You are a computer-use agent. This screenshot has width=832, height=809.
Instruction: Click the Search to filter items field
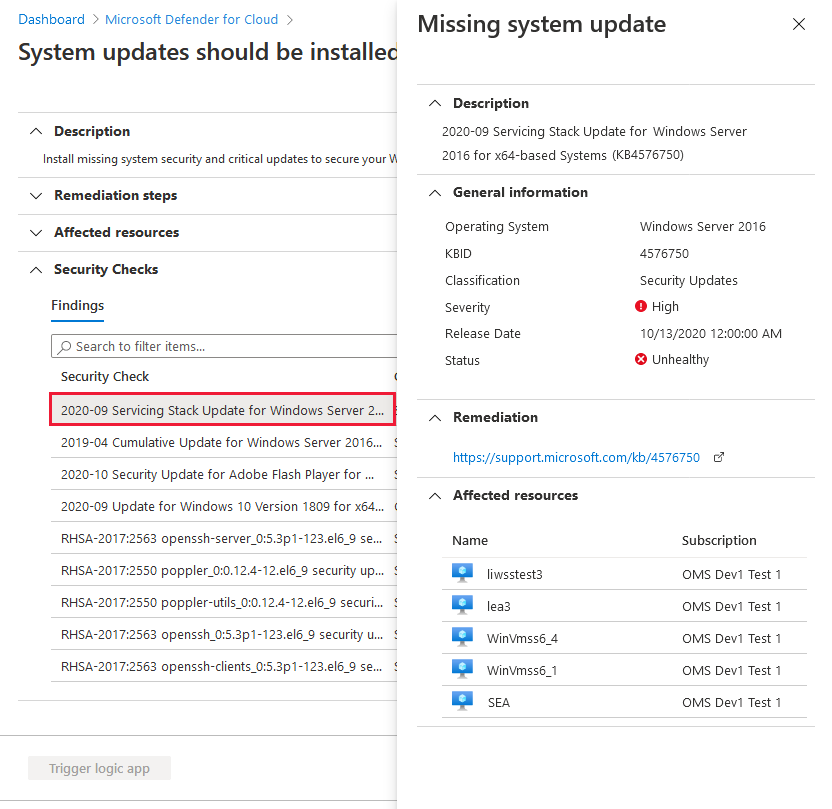[224, 346]
